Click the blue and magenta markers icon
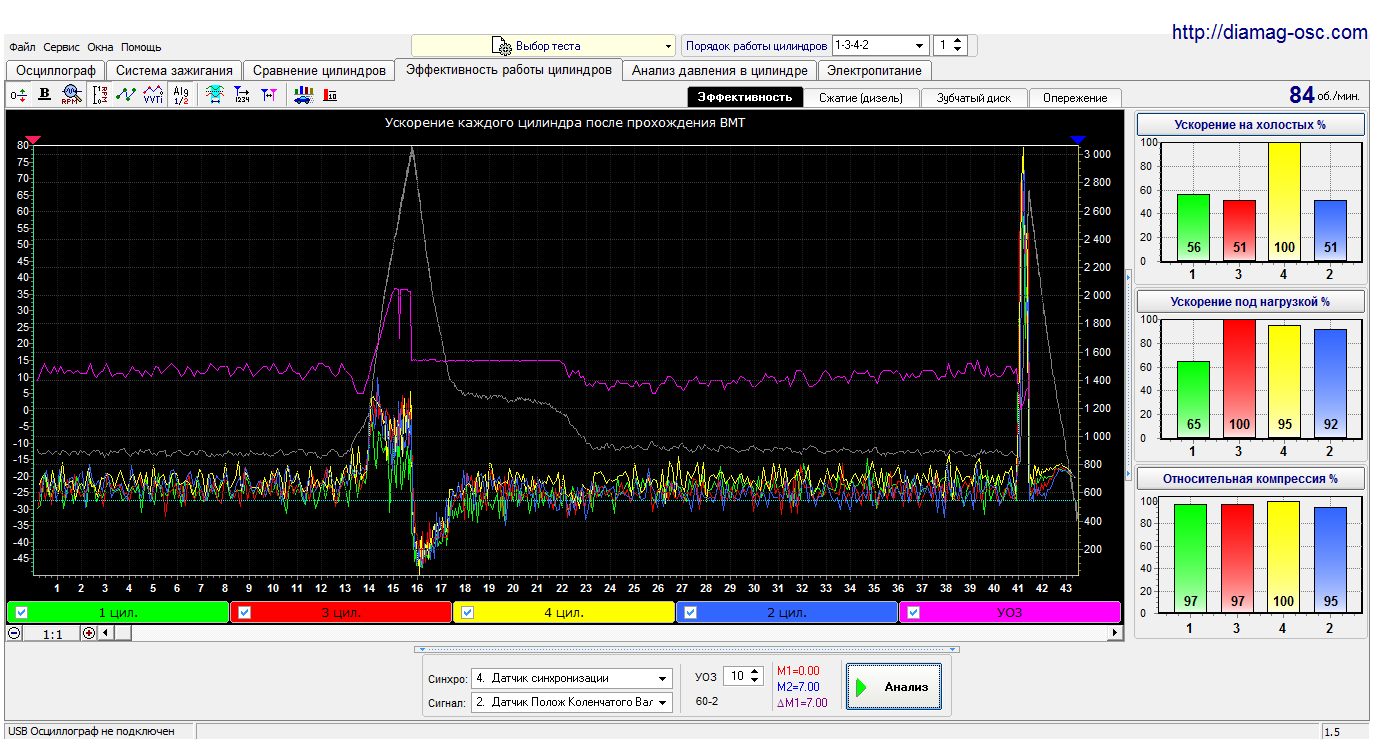Image resolution: width=1382 pixels, height=744 pixels. 268,95
